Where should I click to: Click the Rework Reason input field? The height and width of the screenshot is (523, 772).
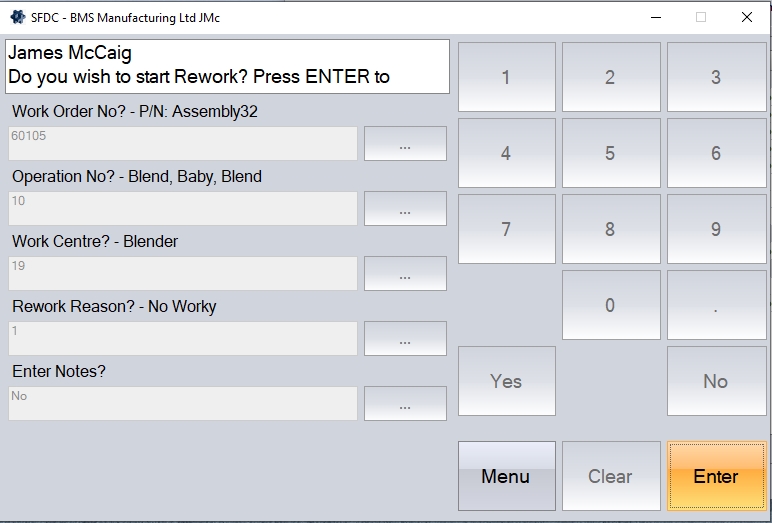(x=183, y=339)
